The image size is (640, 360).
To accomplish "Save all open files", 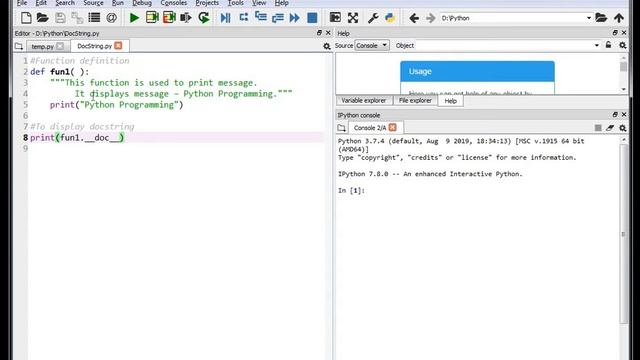I will click(77, 18).
